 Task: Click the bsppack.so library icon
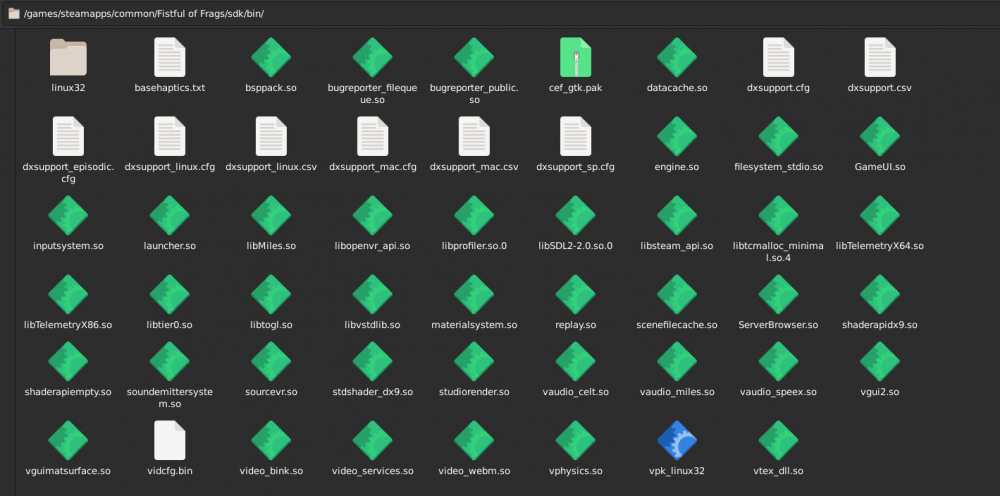[271, 57]
